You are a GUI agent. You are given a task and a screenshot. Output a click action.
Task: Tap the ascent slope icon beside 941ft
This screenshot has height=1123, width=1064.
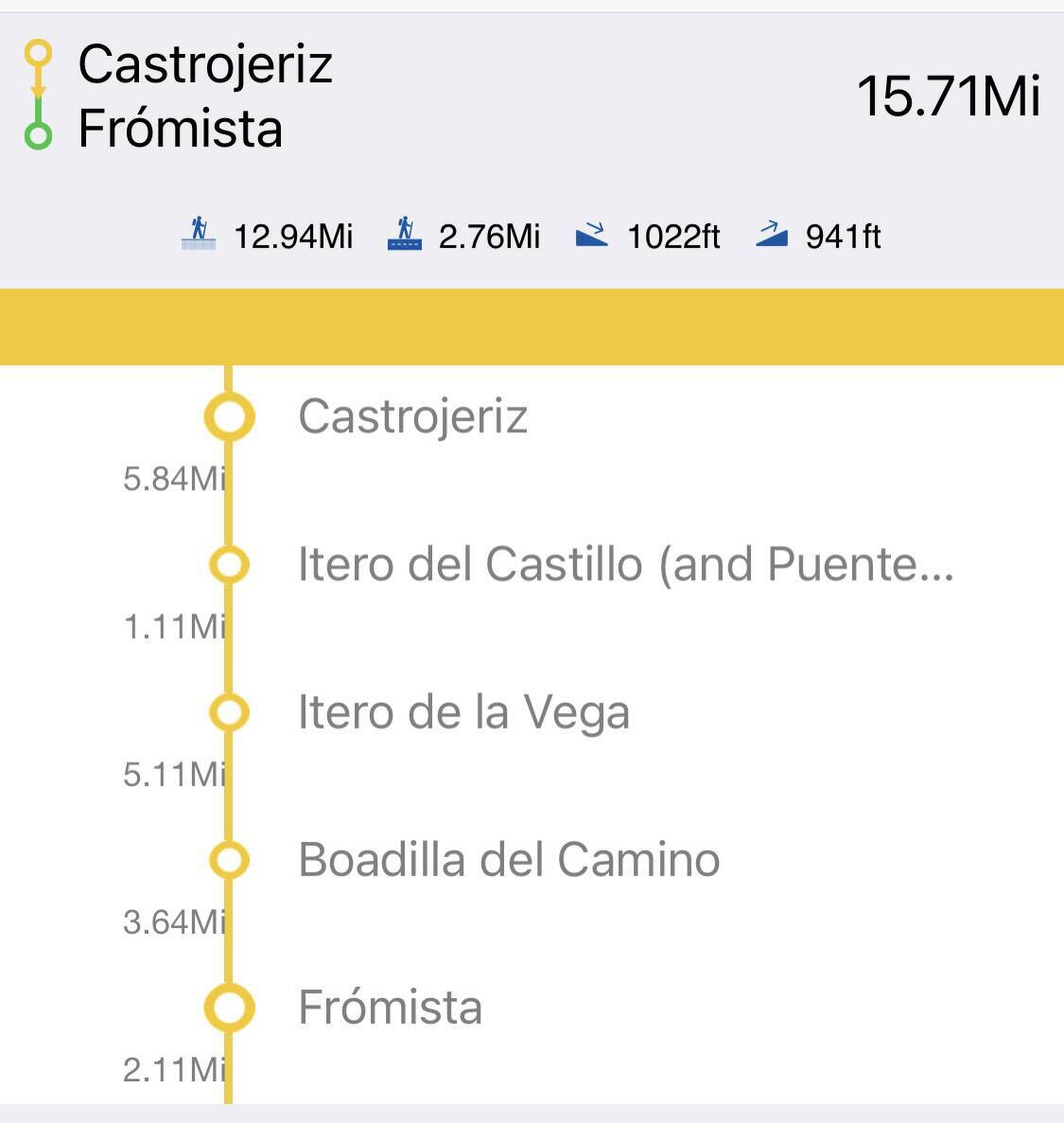(772, 234)
